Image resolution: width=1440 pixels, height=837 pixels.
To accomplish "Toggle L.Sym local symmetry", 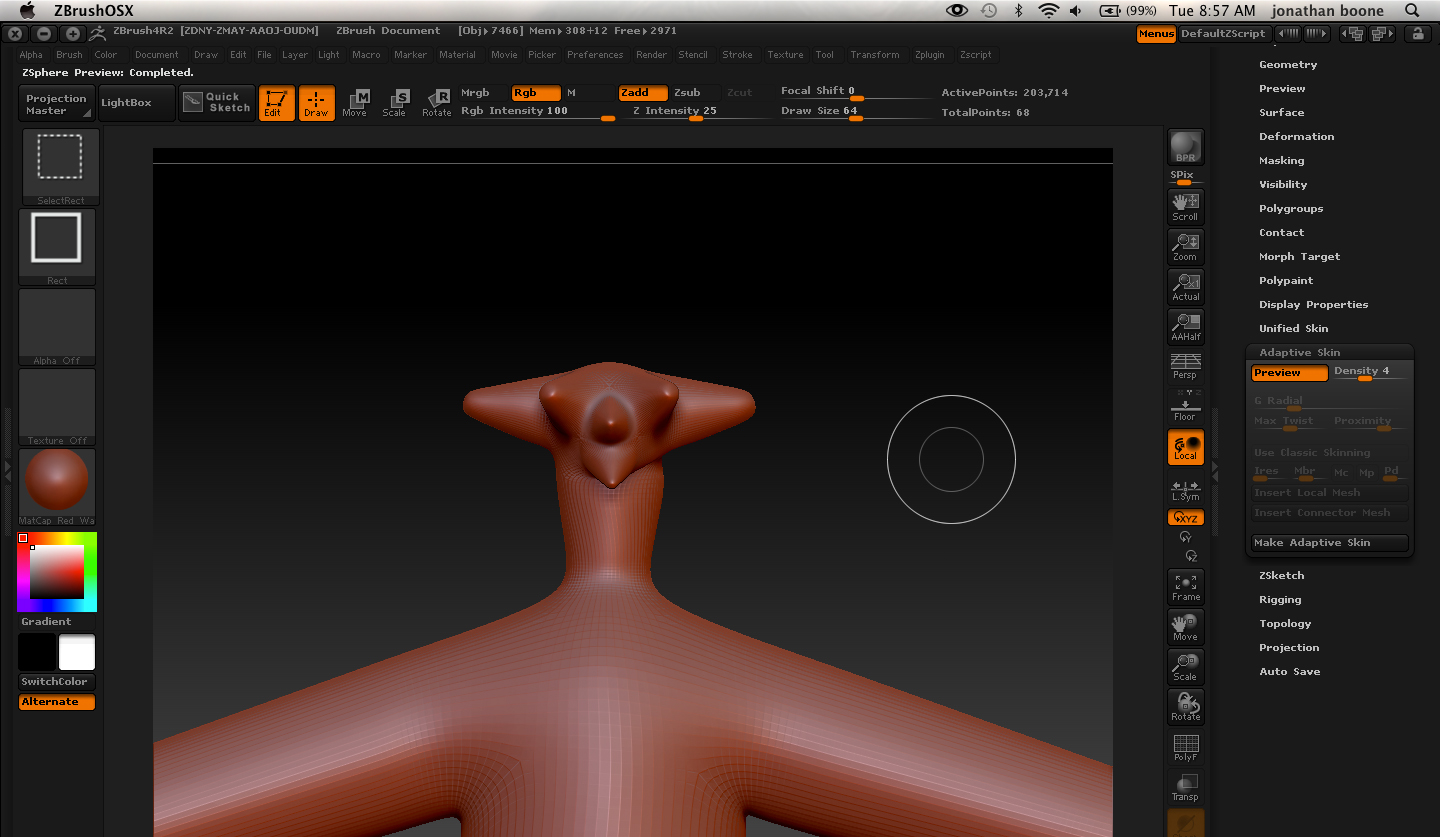I will pos(1185,487).
